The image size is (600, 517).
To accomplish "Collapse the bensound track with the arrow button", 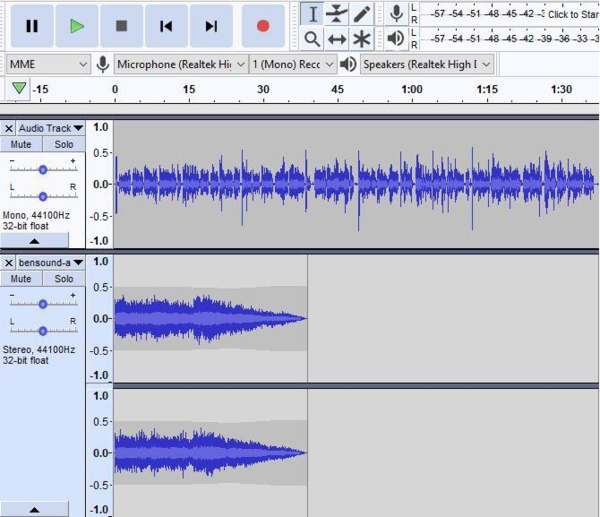I will pyautogui.click(x=34, y=509).
